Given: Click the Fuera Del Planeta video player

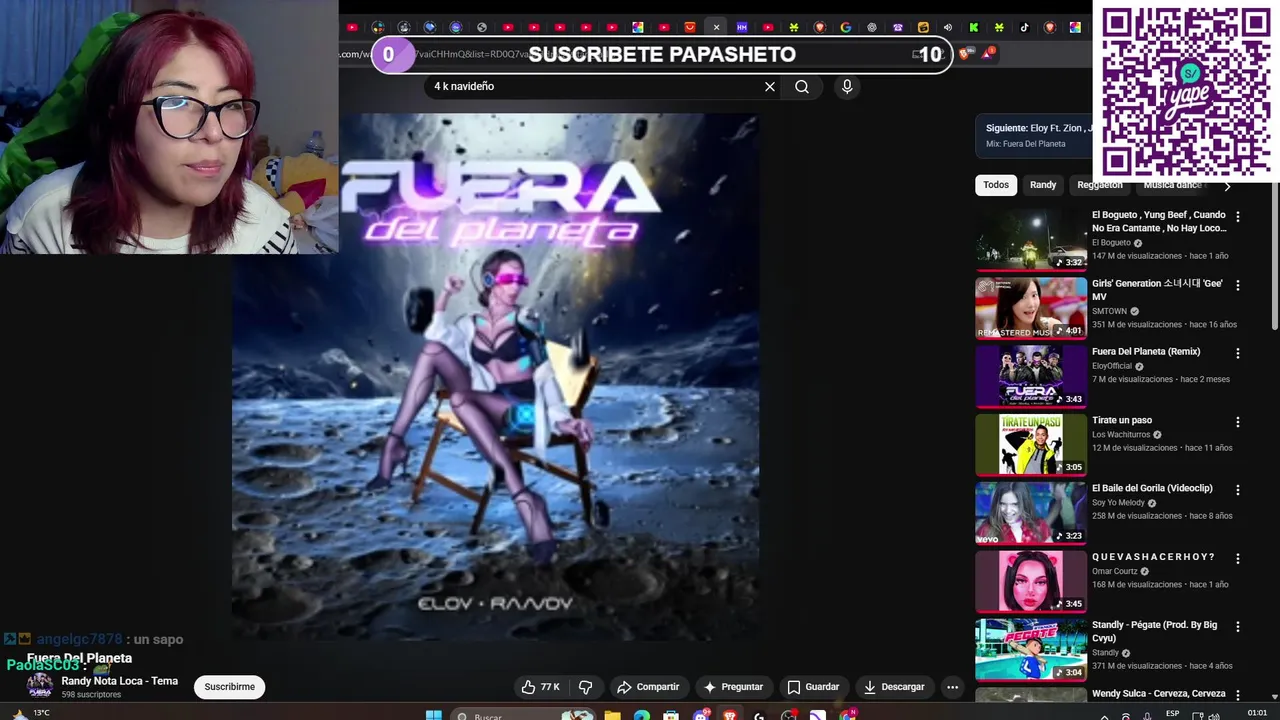Looking at the screenshot, I should [495, 376].
